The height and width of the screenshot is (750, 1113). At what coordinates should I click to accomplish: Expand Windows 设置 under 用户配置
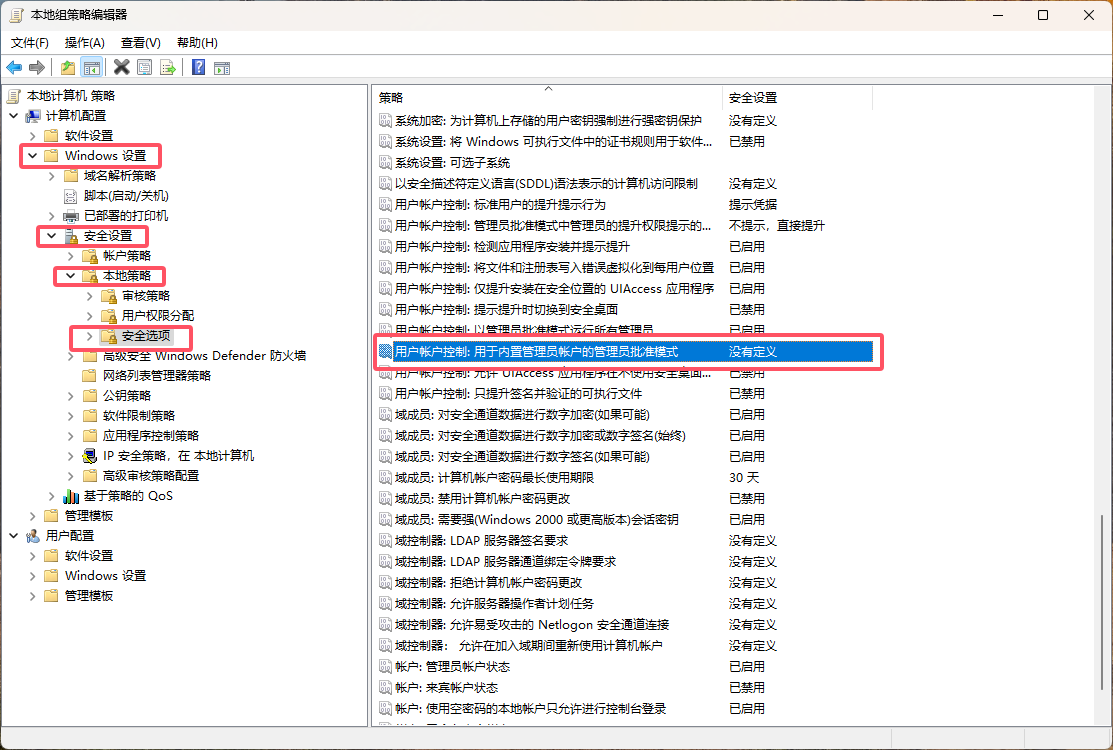(x=33, y=575)
